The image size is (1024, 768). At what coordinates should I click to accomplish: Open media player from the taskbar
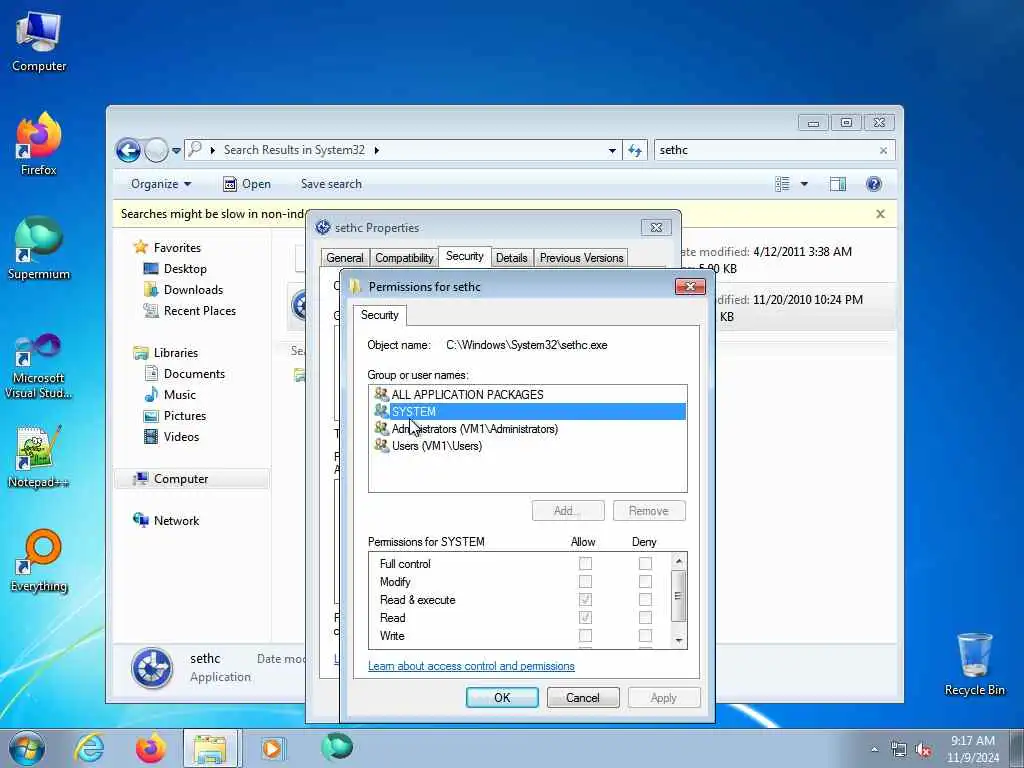coord(272,748)
